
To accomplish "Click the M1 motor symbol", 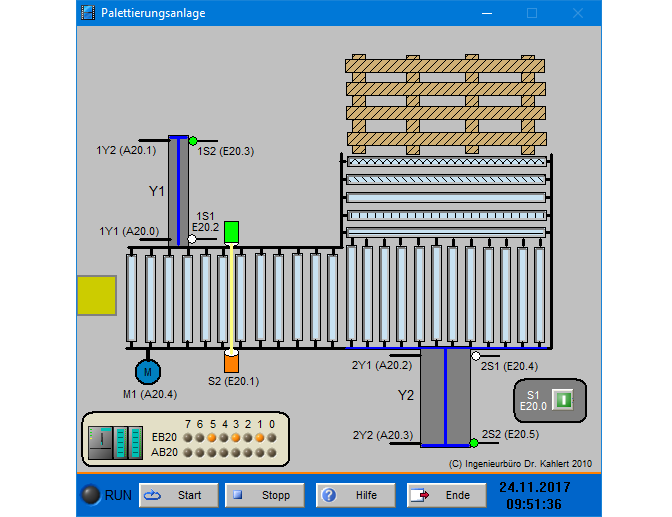I will point(148,372).
